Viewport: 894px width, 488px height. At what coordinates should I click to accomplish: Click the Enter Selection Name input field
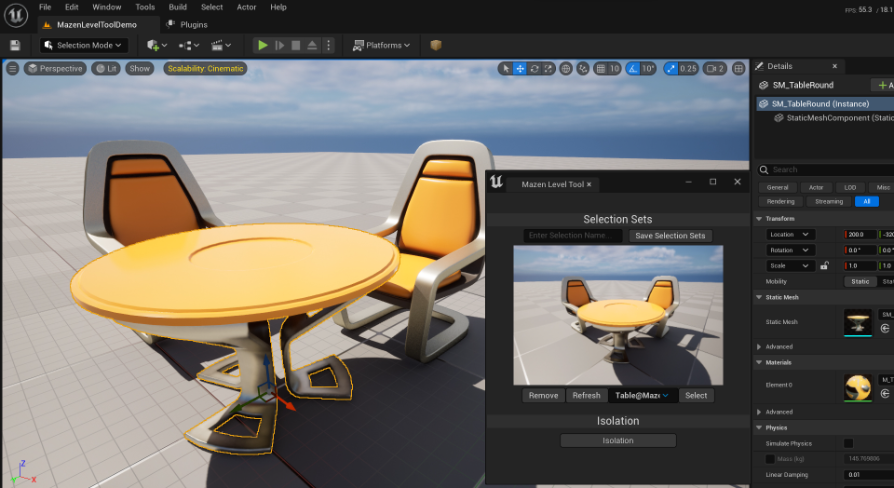tap(573, 235)
